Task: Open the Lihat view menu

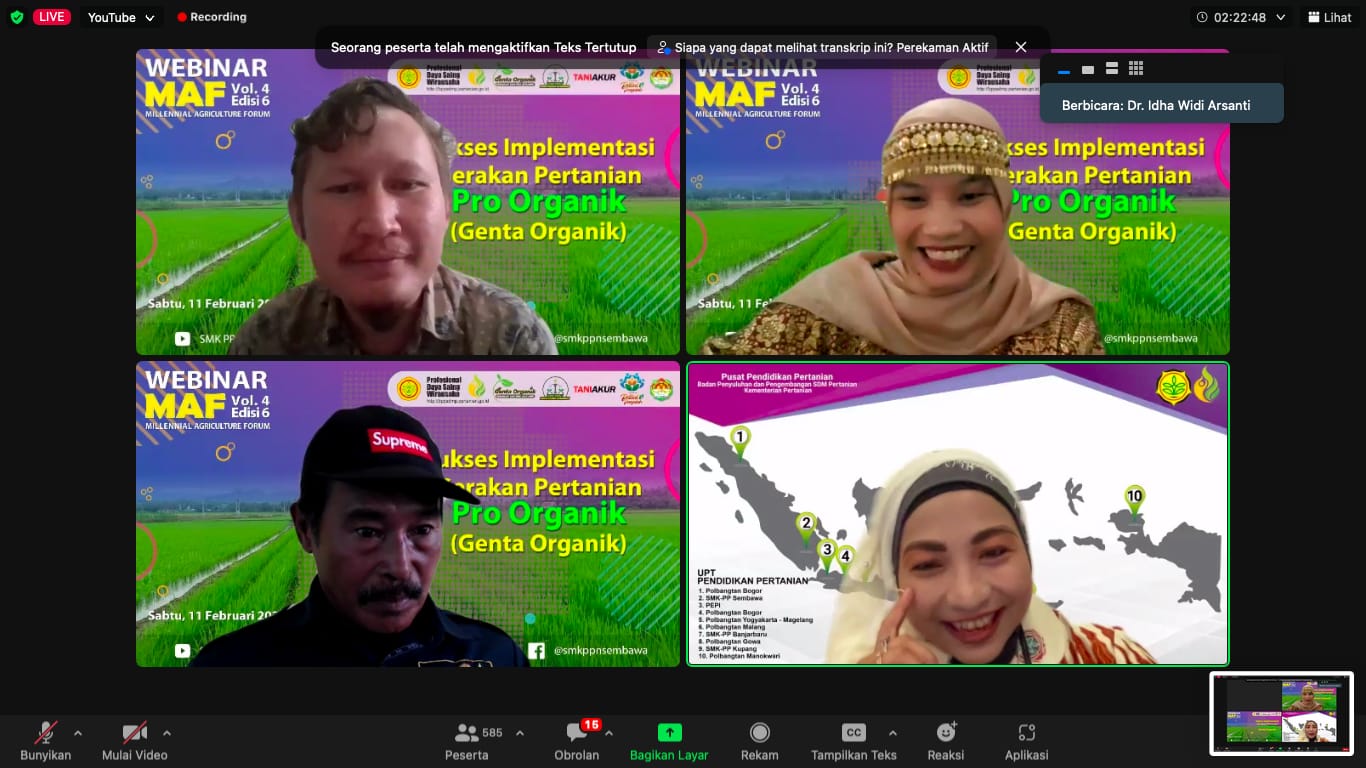Action: click(1329, 17)
